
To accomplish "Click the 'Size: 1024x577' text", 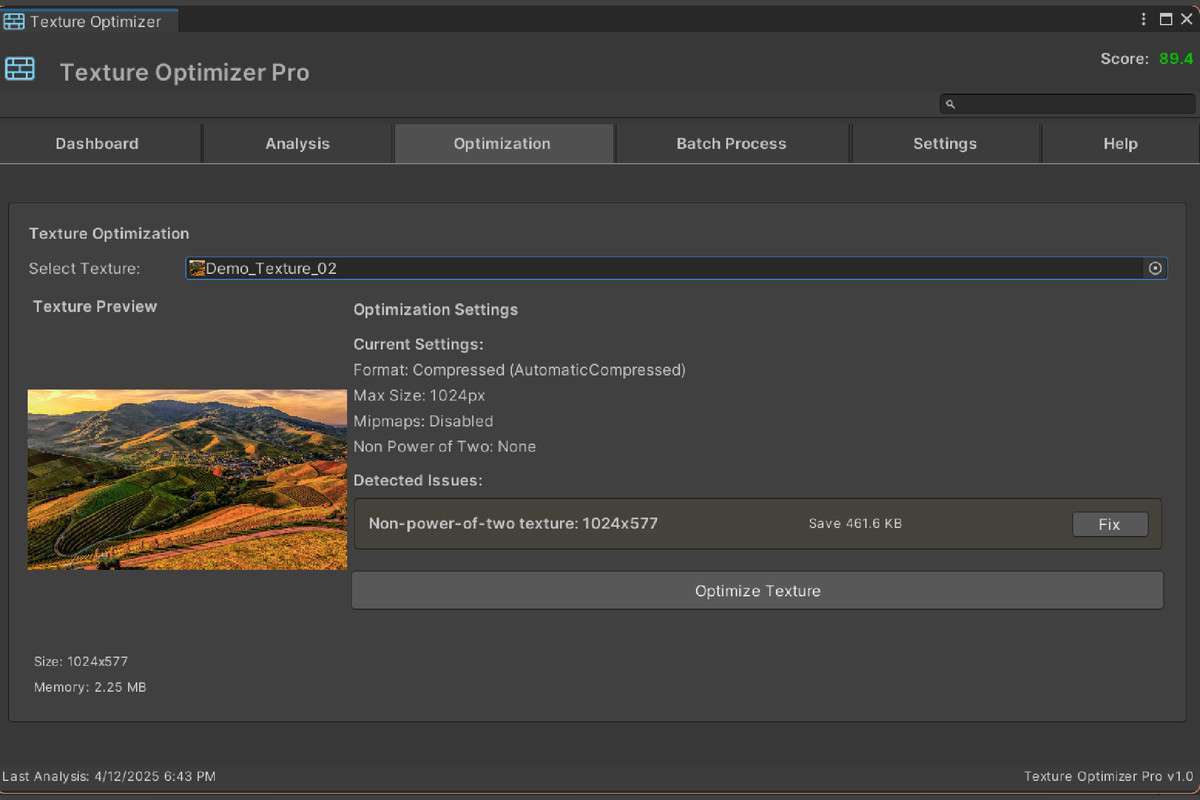I will 81,661.
